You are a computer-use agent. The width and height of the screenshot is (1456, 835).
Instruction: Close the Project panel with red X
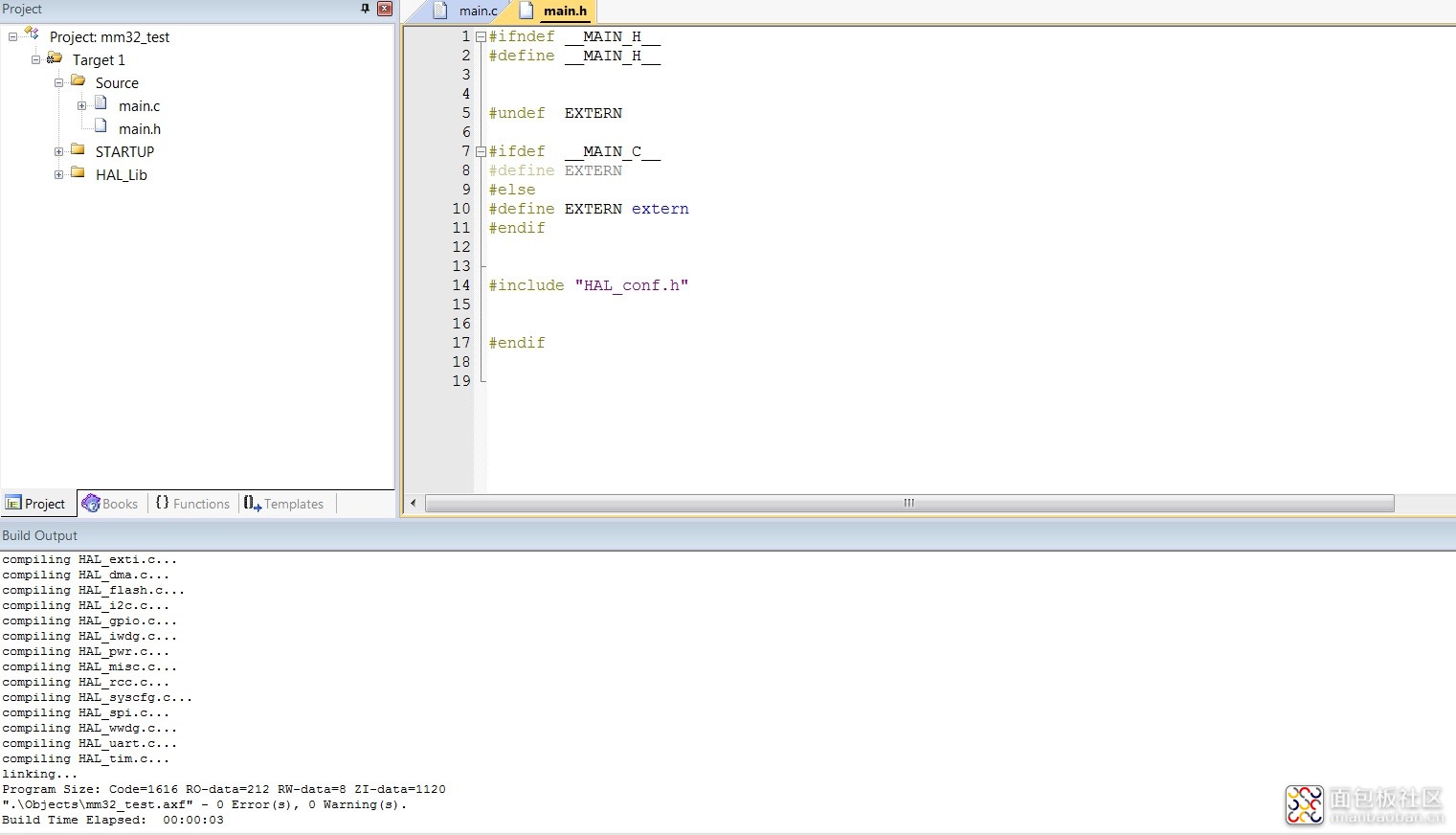pos(385,9)
